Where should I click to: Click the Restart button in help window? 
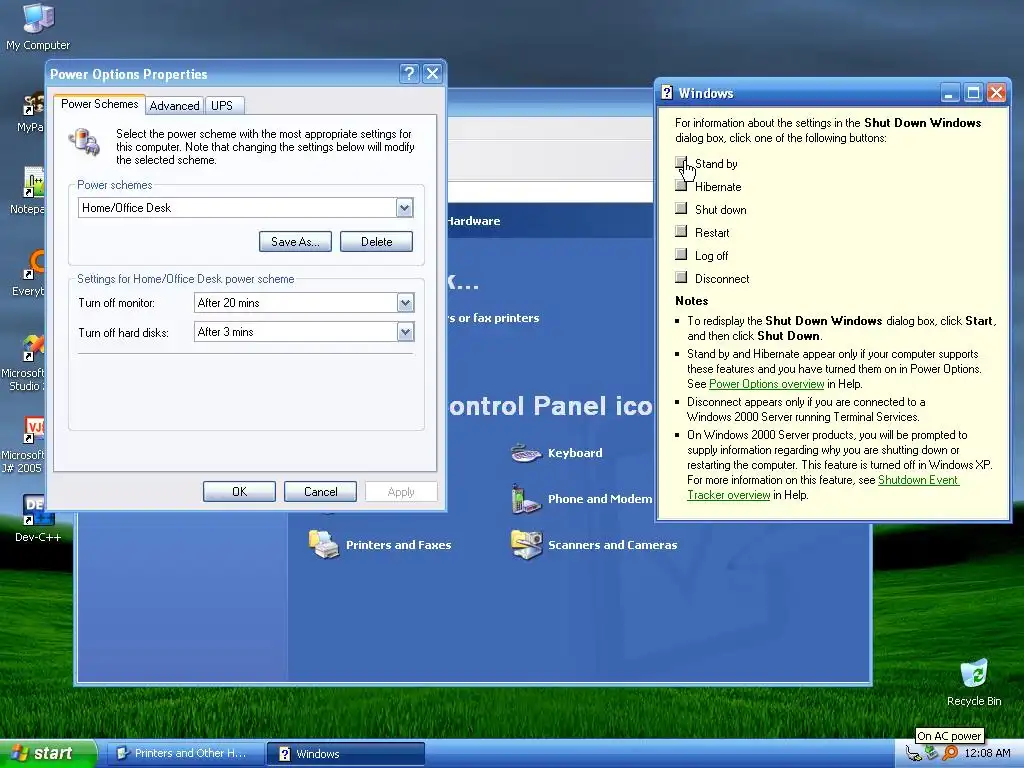tap(681, 231)
